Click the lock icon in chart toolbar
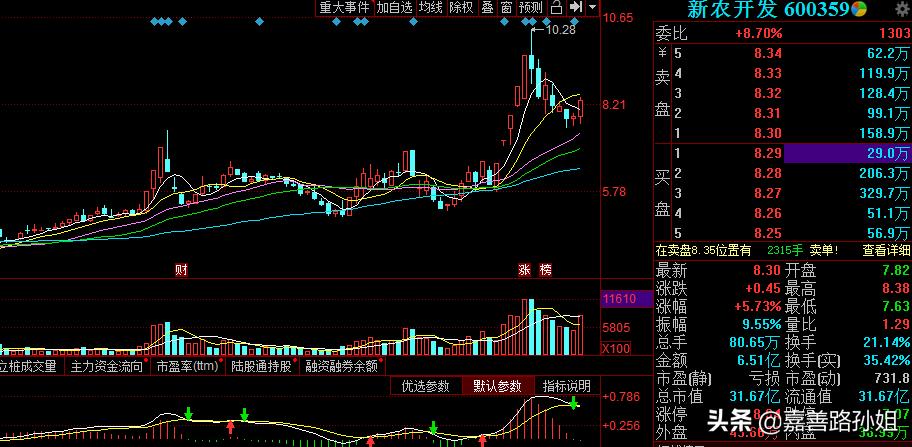Viewport: 912px width, 447px height. pos(556,8)
